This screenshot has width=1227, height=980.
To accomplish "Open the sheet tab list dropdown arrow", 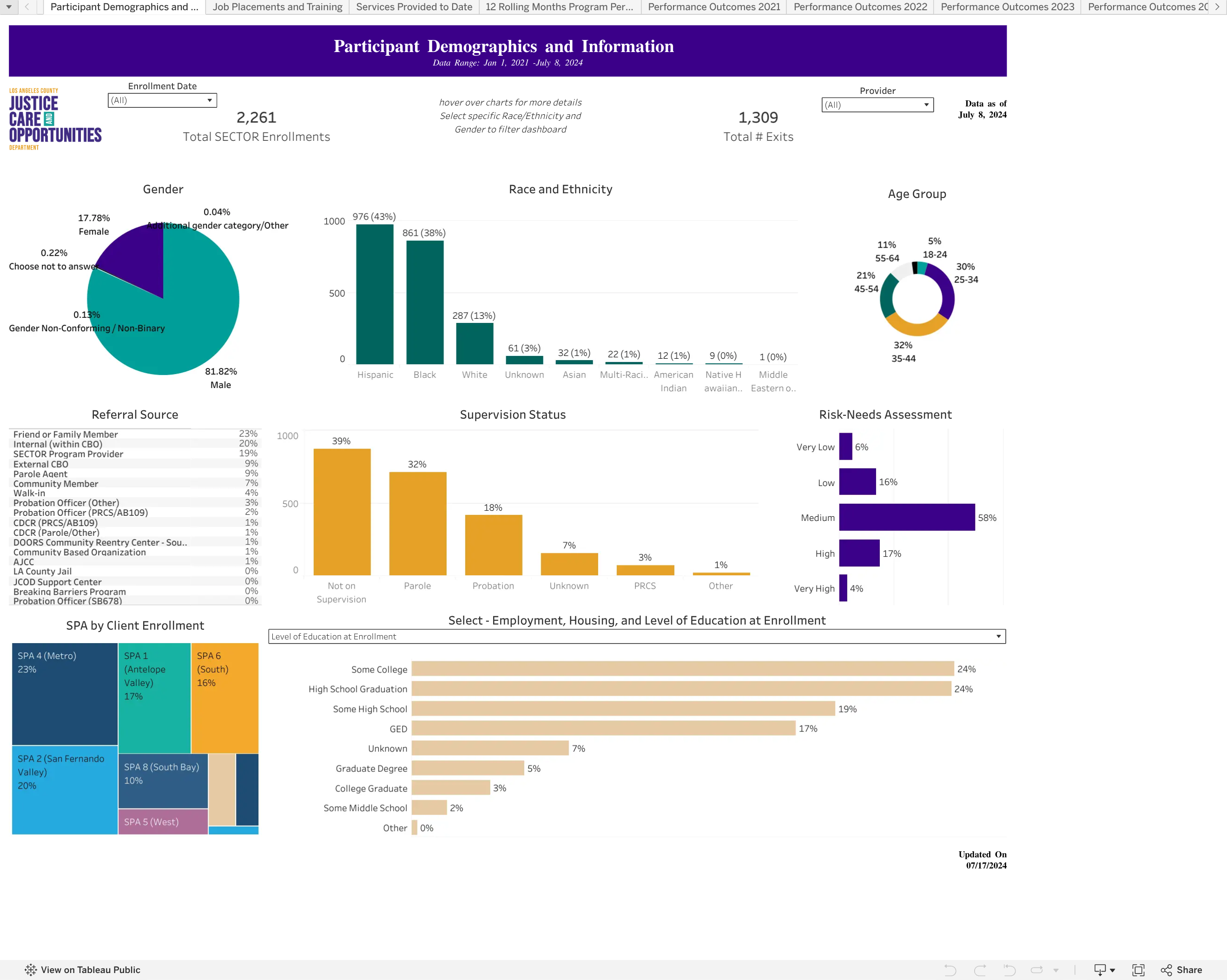I will click(x=9, y=7).
